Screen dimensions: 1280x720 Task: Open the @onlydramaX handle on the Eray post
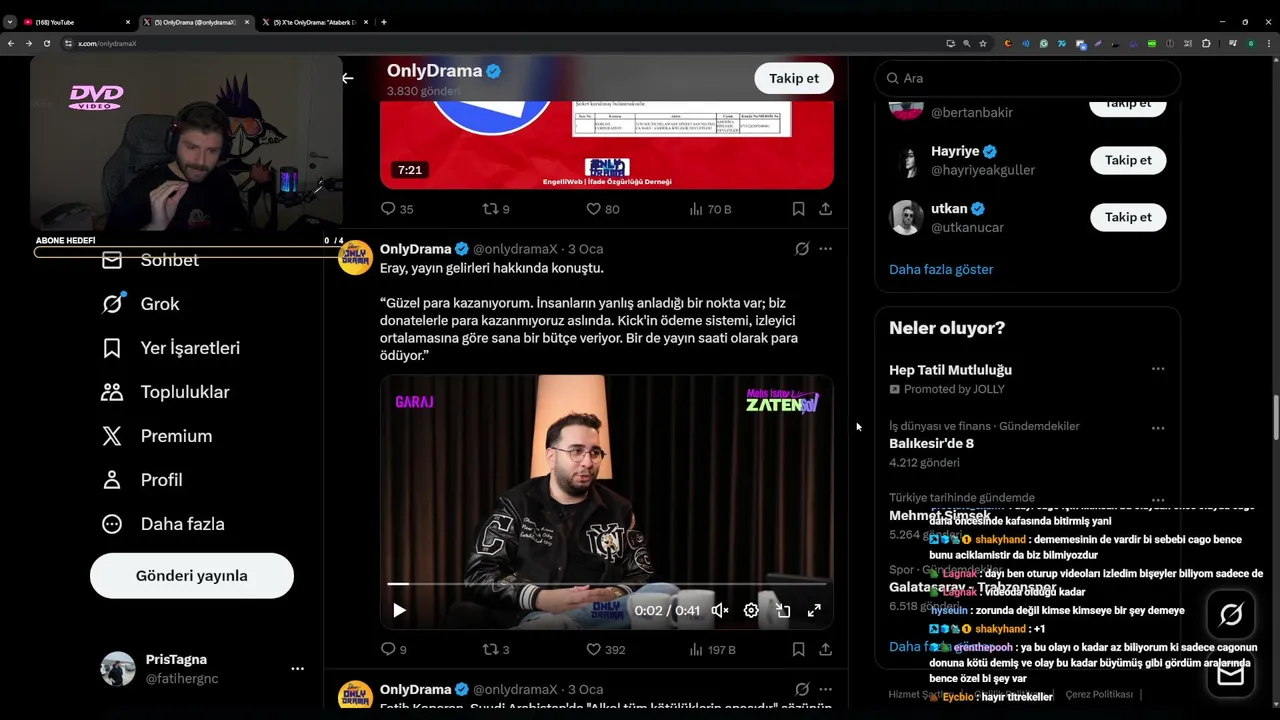515,249
